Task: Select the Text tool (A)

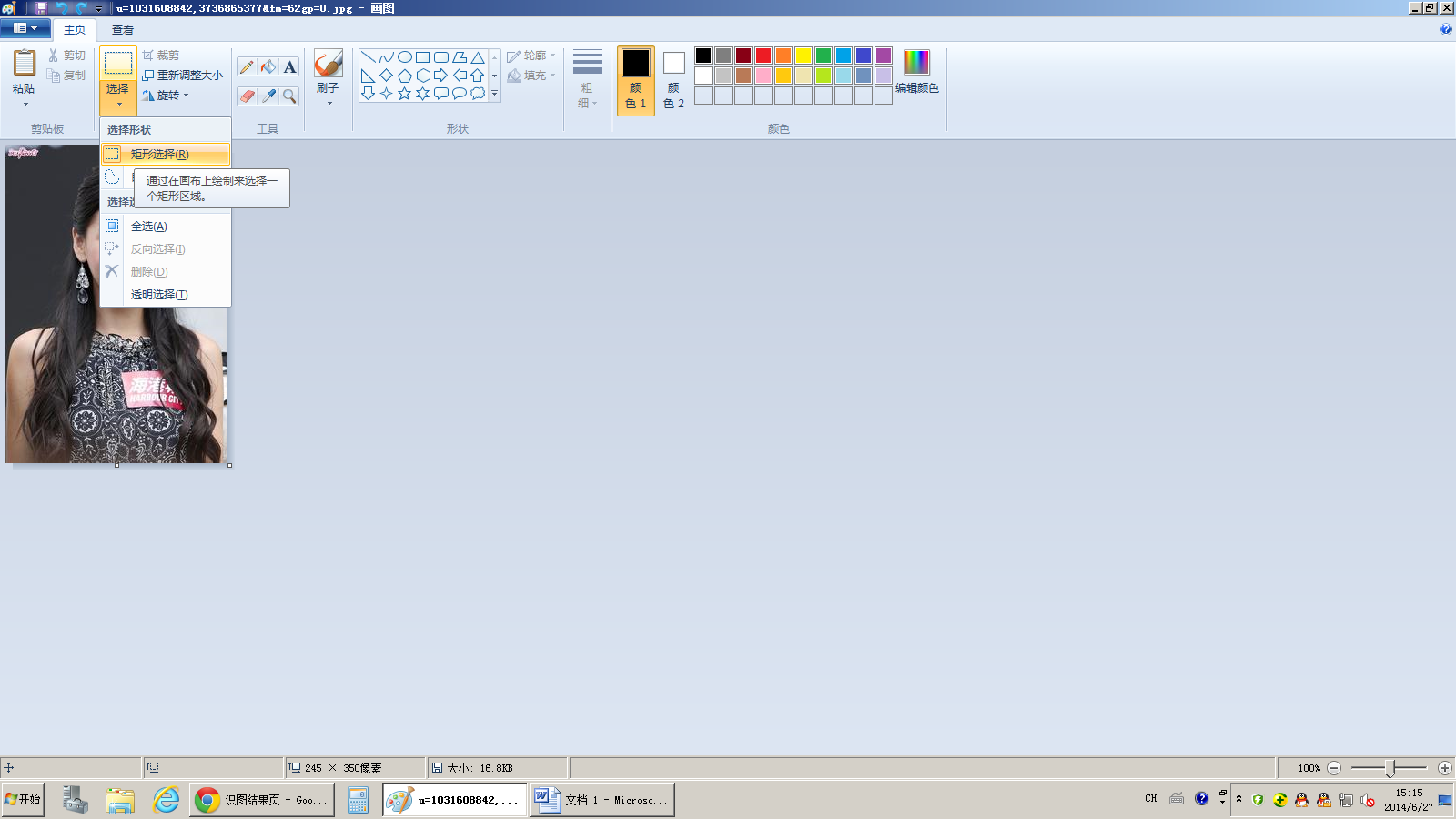Action: click(x=289, y=66)
